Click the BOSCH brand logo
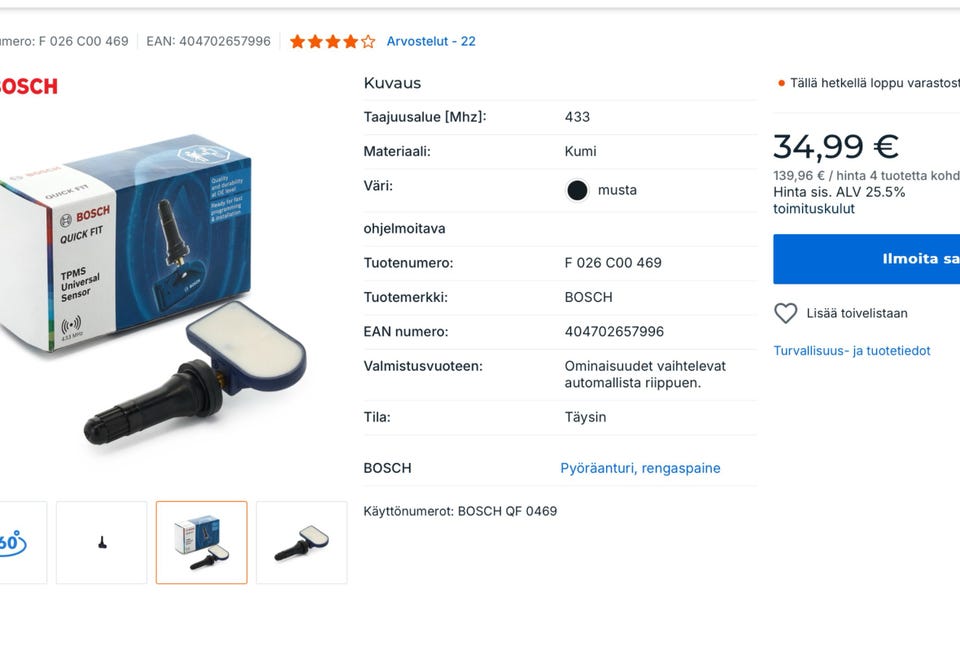The width and height of the screenshot is (960, 667). click(28, 86)
